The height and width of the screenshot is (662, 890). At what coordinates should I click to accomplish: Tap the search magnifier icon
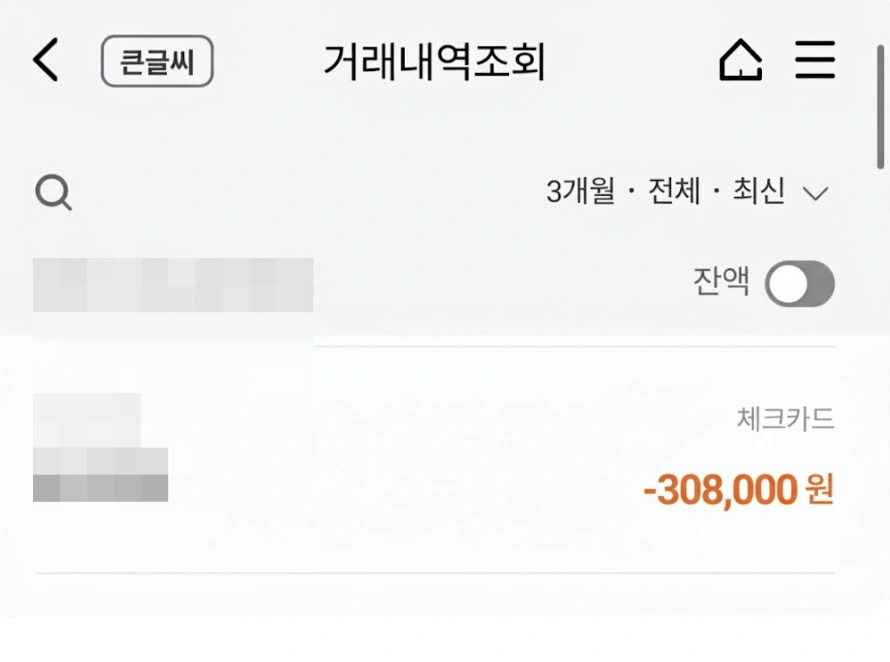[x=53, y=192]
